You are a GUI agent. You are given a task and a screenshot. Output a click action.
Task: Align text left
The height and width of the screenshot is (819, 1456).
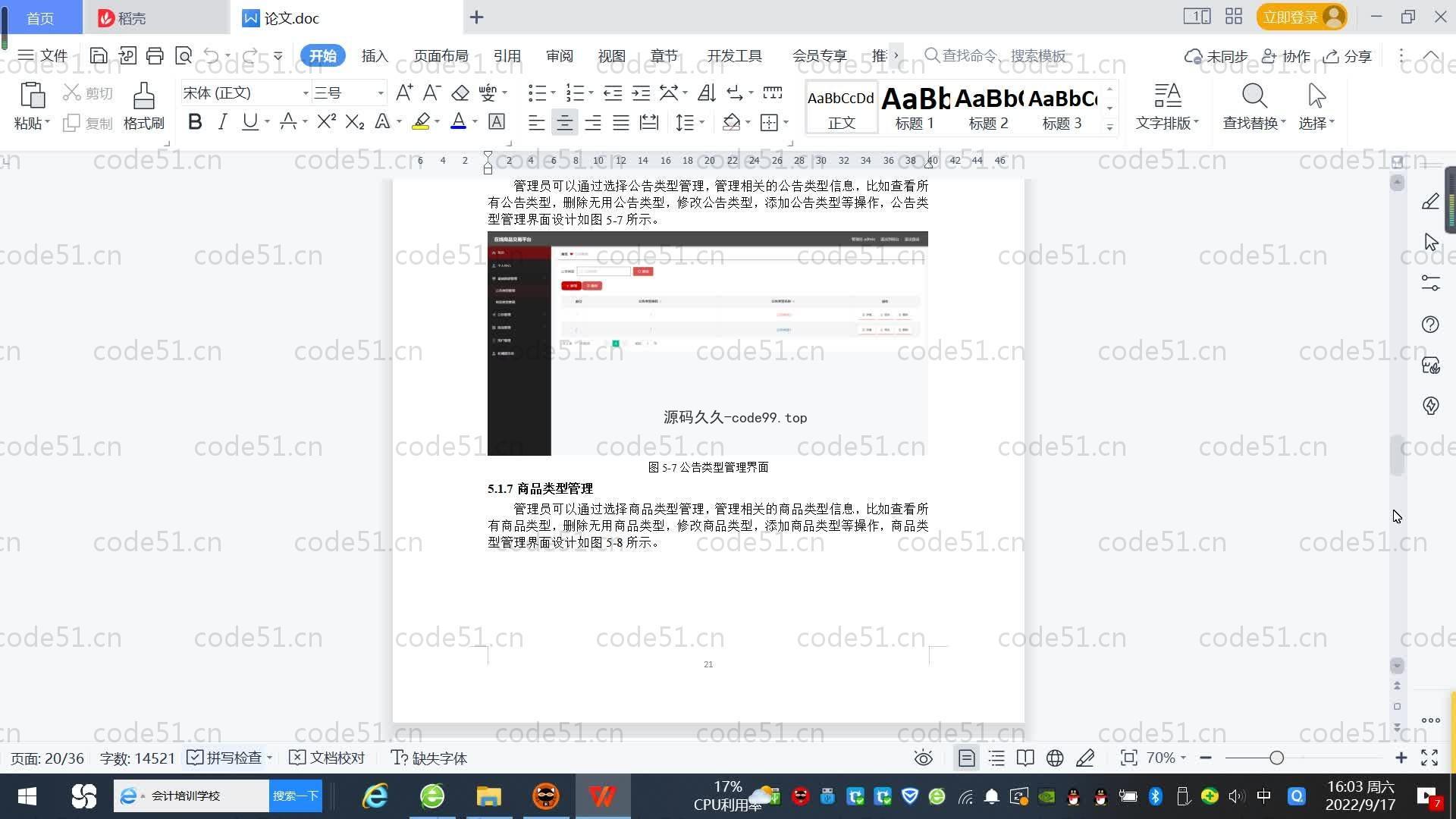point(536,122)
